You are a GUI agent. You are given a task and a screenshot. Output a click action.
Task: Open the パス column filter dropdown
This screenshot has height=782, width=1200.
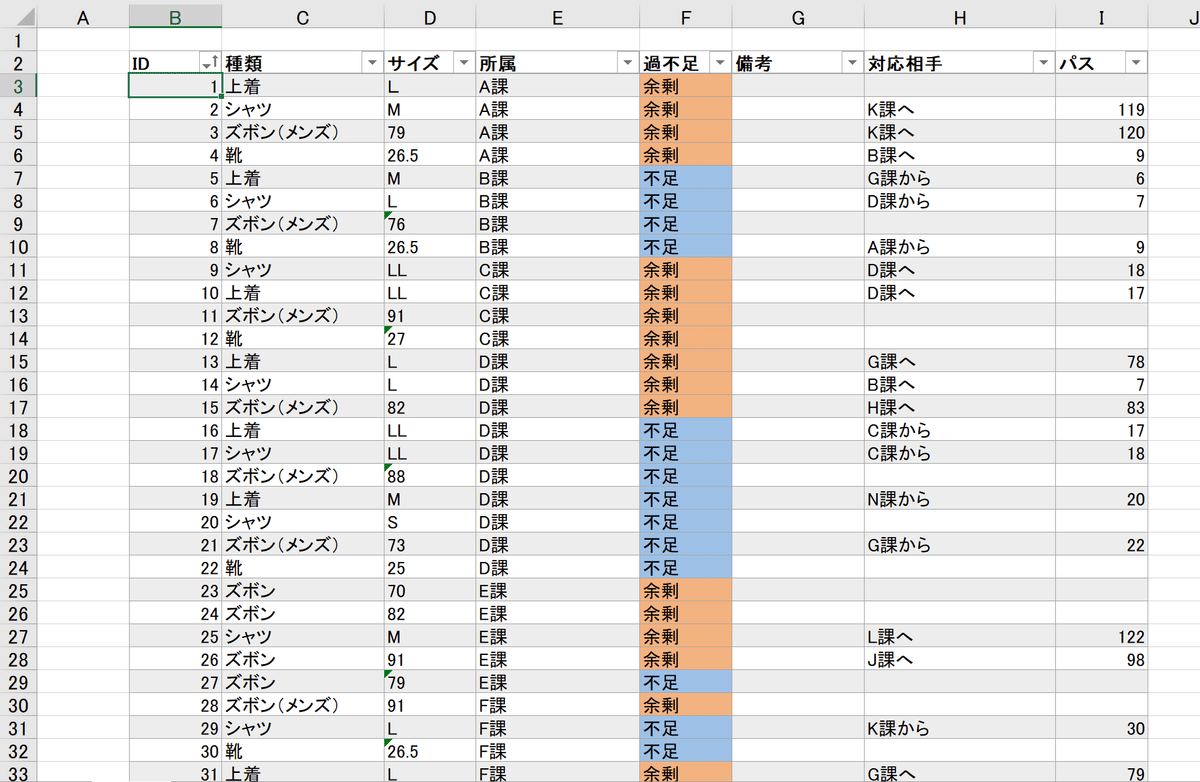click(1136, 63)
